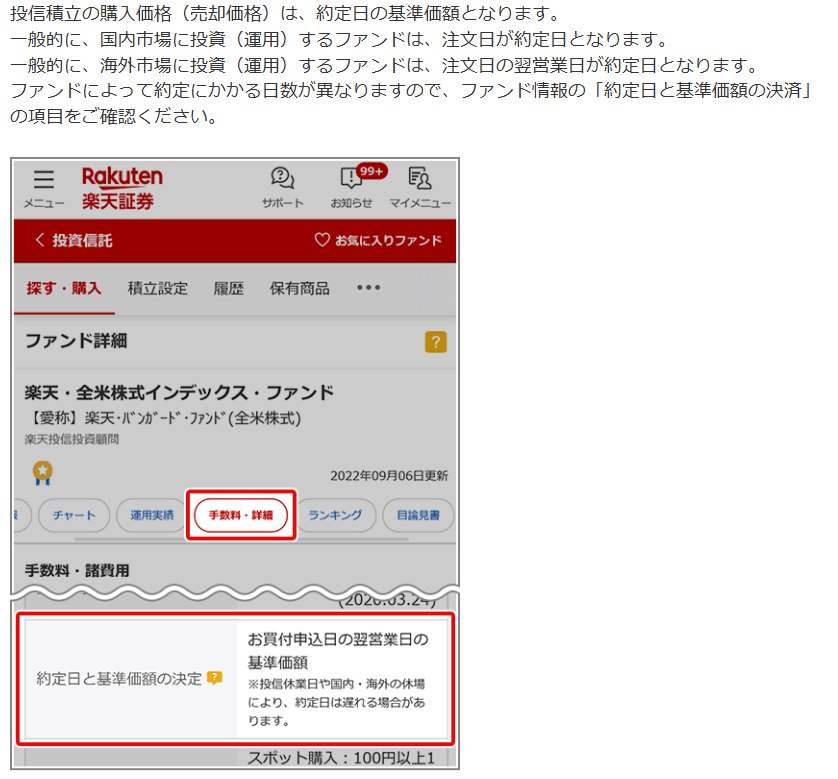
Task: Open the 履歴 tab
Action: click(x=228, y=288)
